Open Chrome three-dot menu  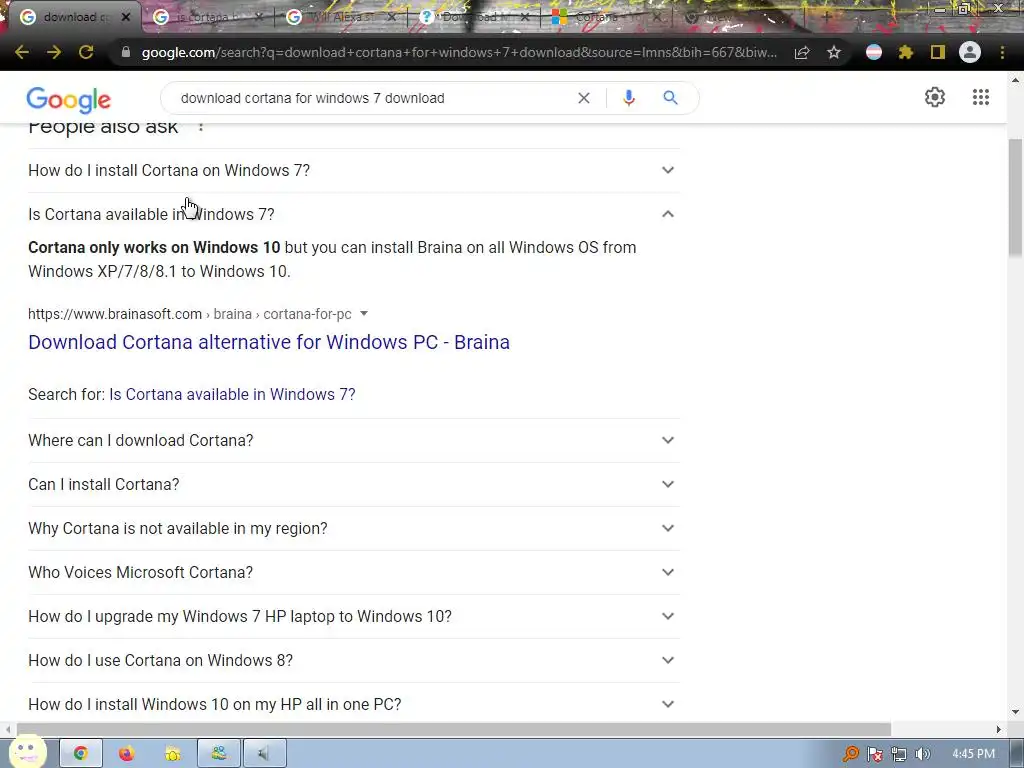(x=1002, y=52)
